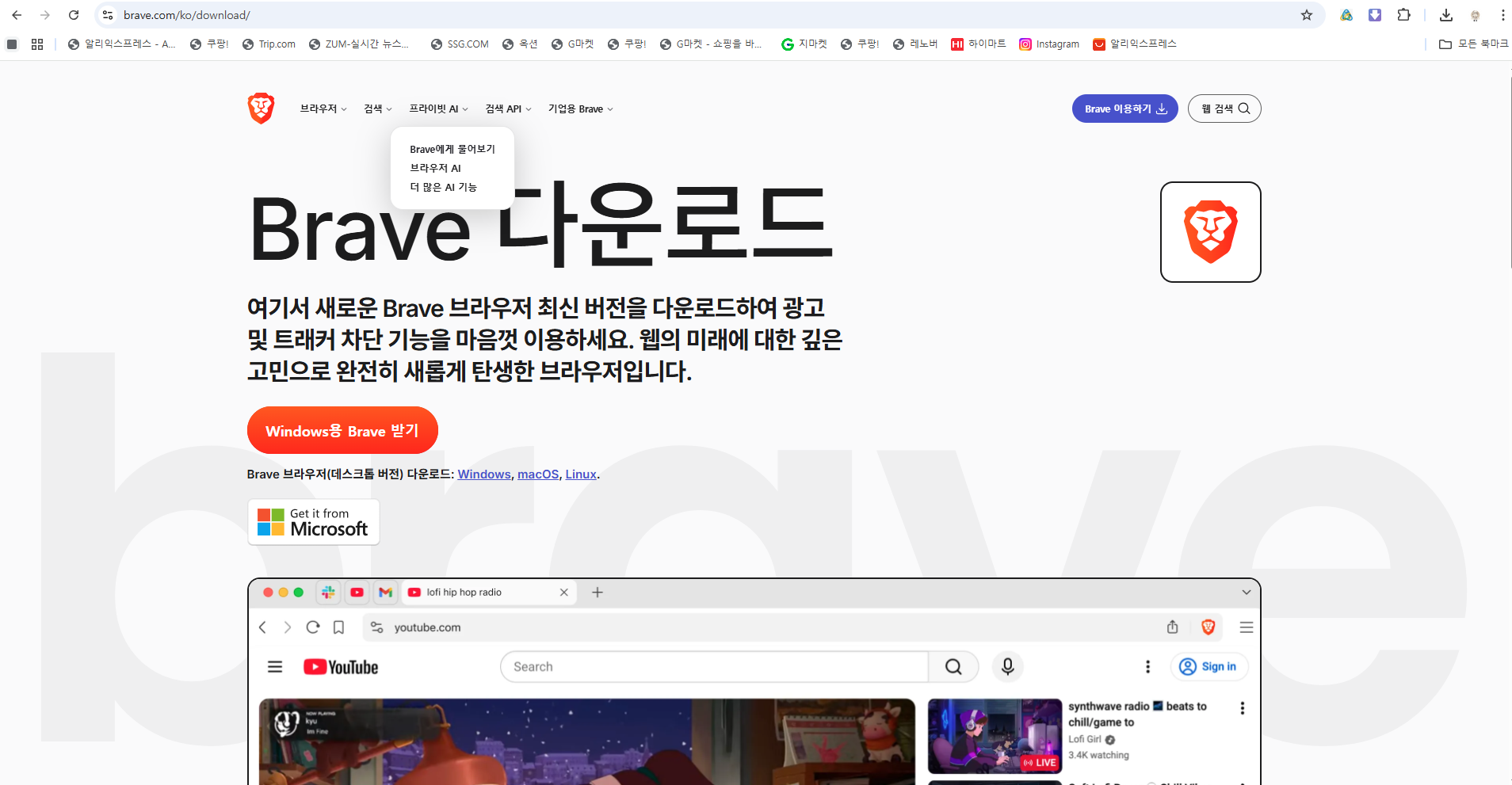Open the 하이마트 bookmark

979,44
